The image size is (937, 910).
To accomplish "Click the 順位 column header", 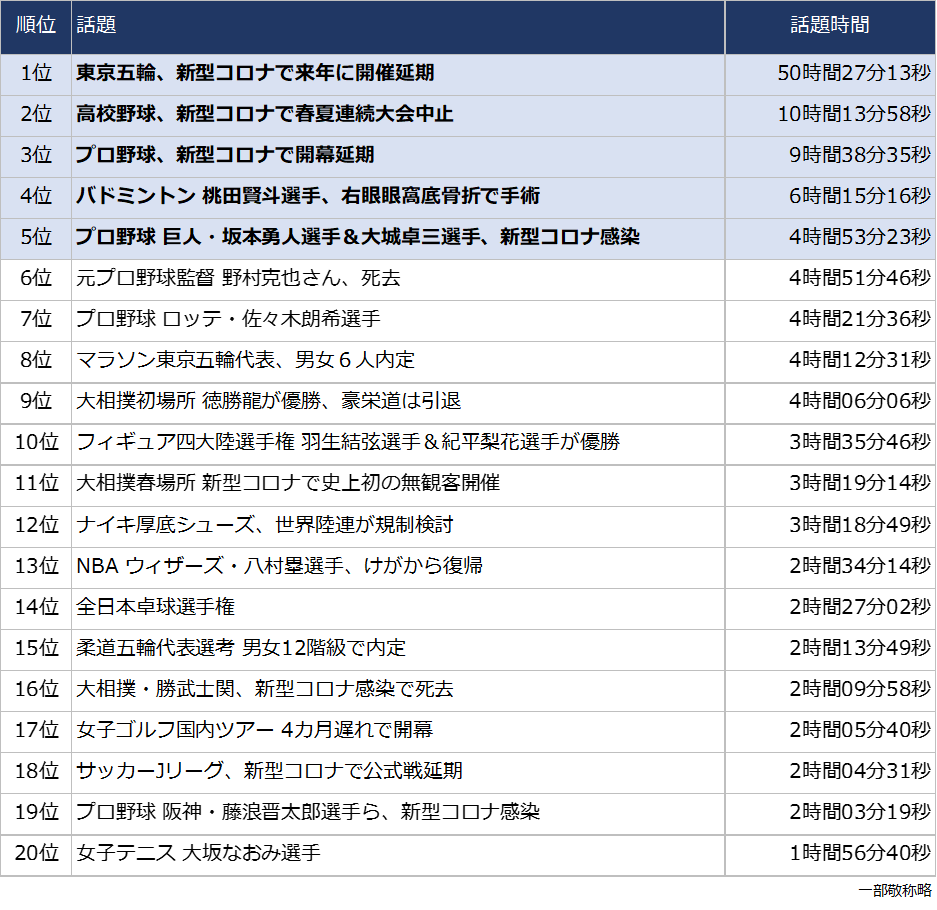I will pyautogui.click(x=36, y=27).
